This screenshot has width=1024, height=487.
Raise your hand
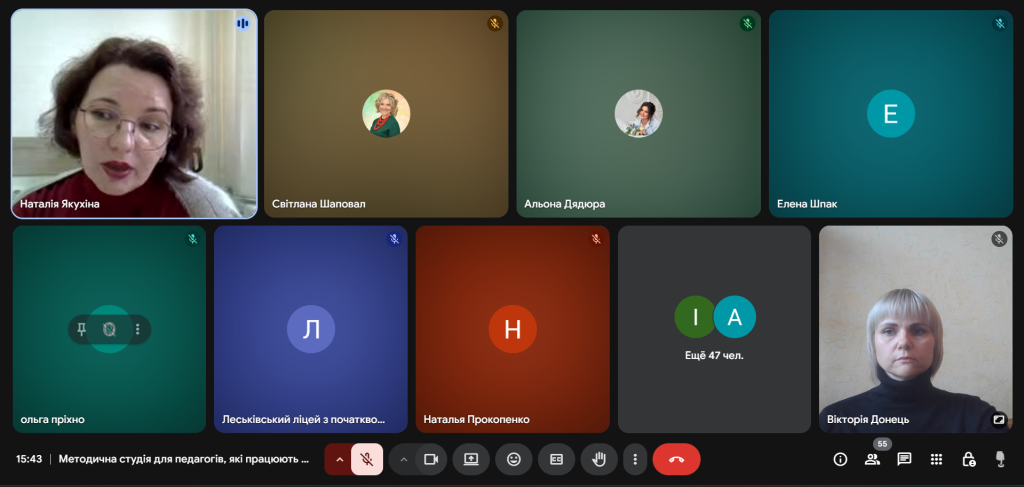tap(599, 459)
